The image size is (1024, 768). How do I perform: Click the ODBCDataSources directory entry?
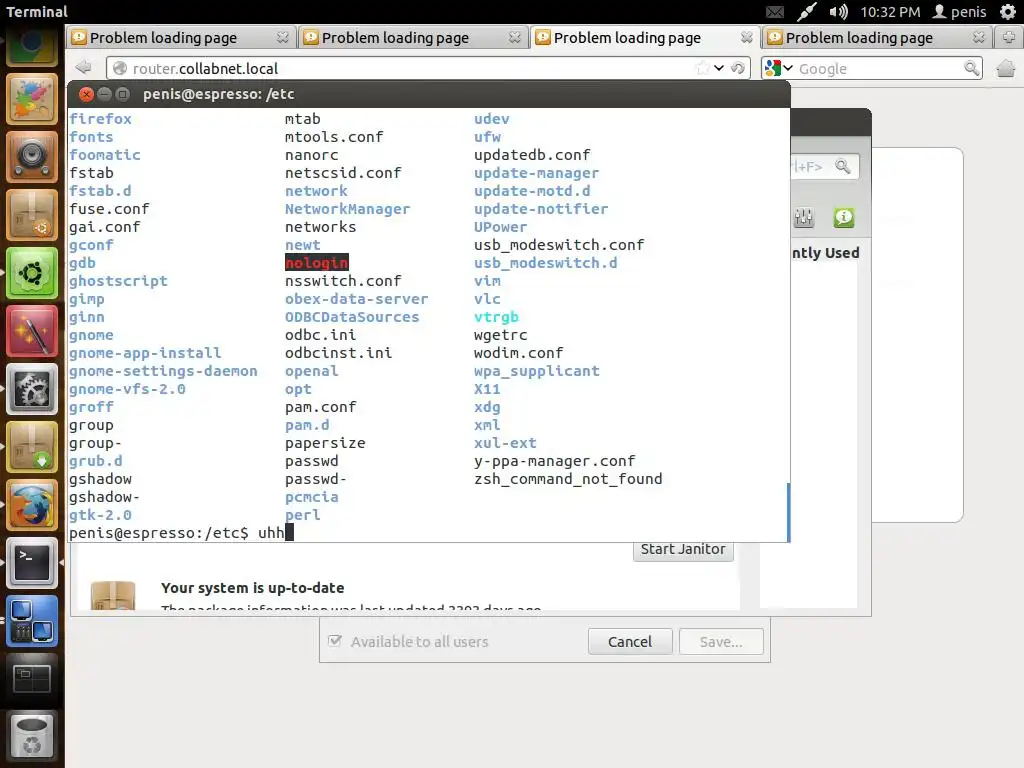(352, 317)
